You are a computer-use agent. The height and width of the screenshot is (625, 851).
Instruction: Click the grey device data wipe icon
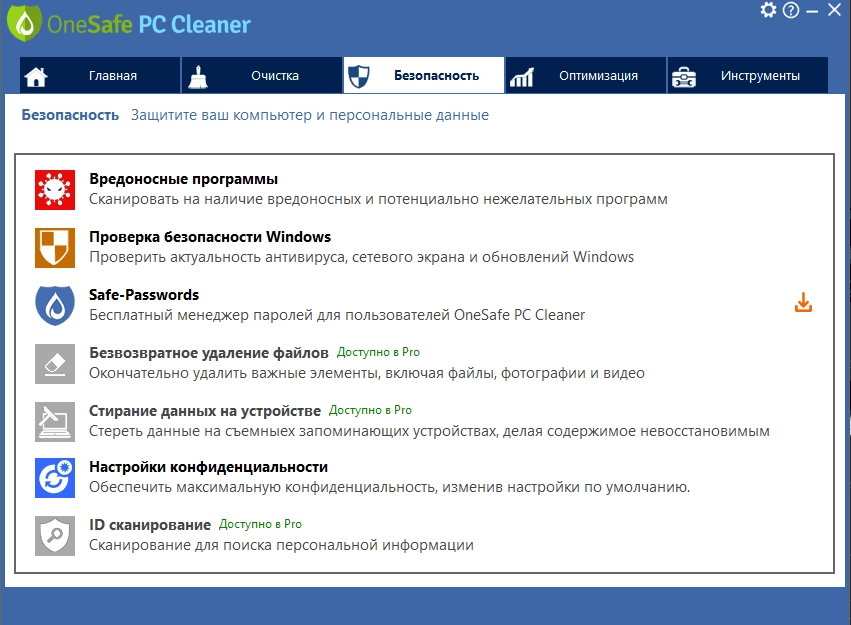click(x=55, y=422)
